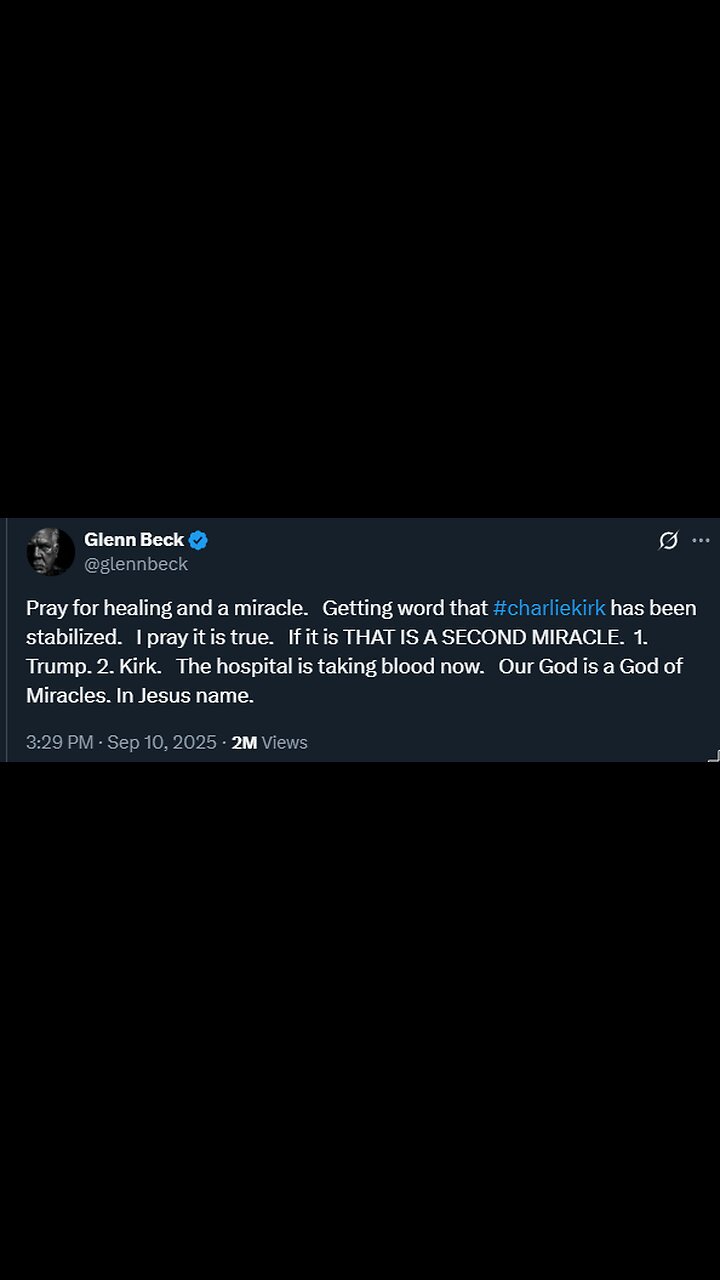Click the Glenn Beck display name
The image size is (720, 1280).
click(x=134, y=540)
